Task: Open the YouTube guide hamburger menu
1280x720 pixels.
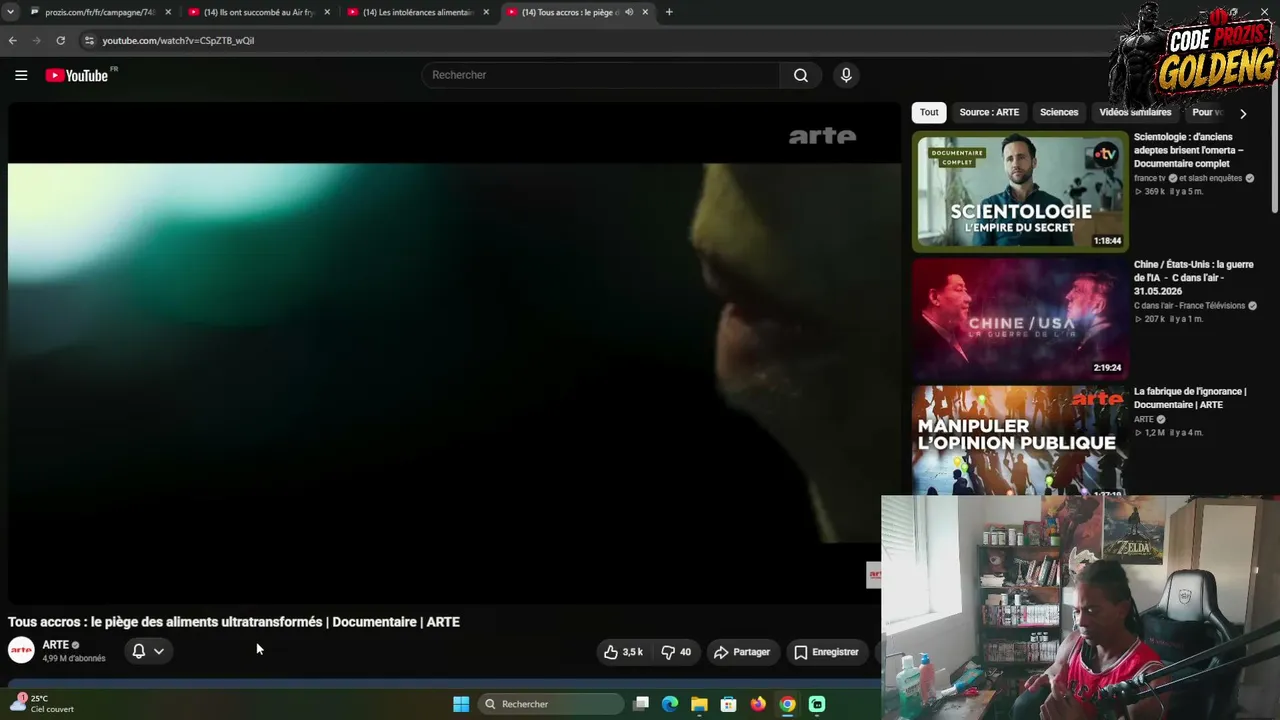Action: click(x=21, y=75)
